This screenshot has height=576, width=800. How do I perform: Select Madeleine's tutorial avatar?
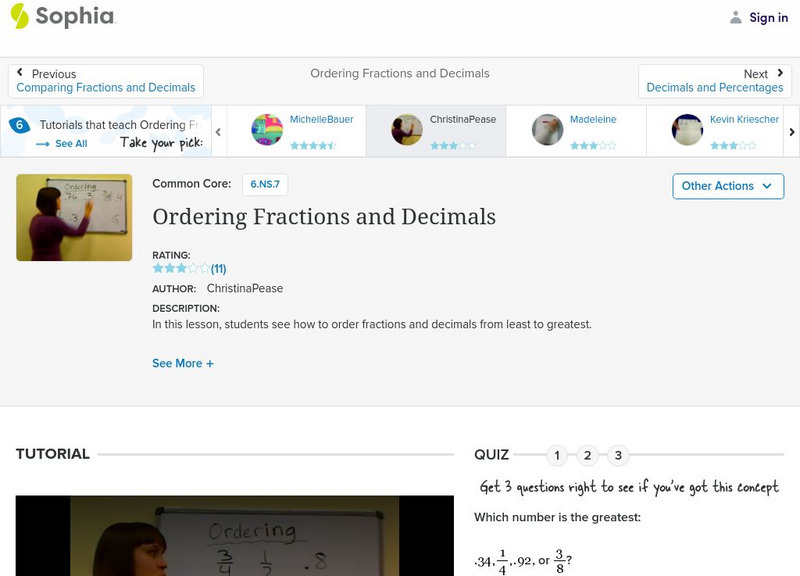[547, 130]
